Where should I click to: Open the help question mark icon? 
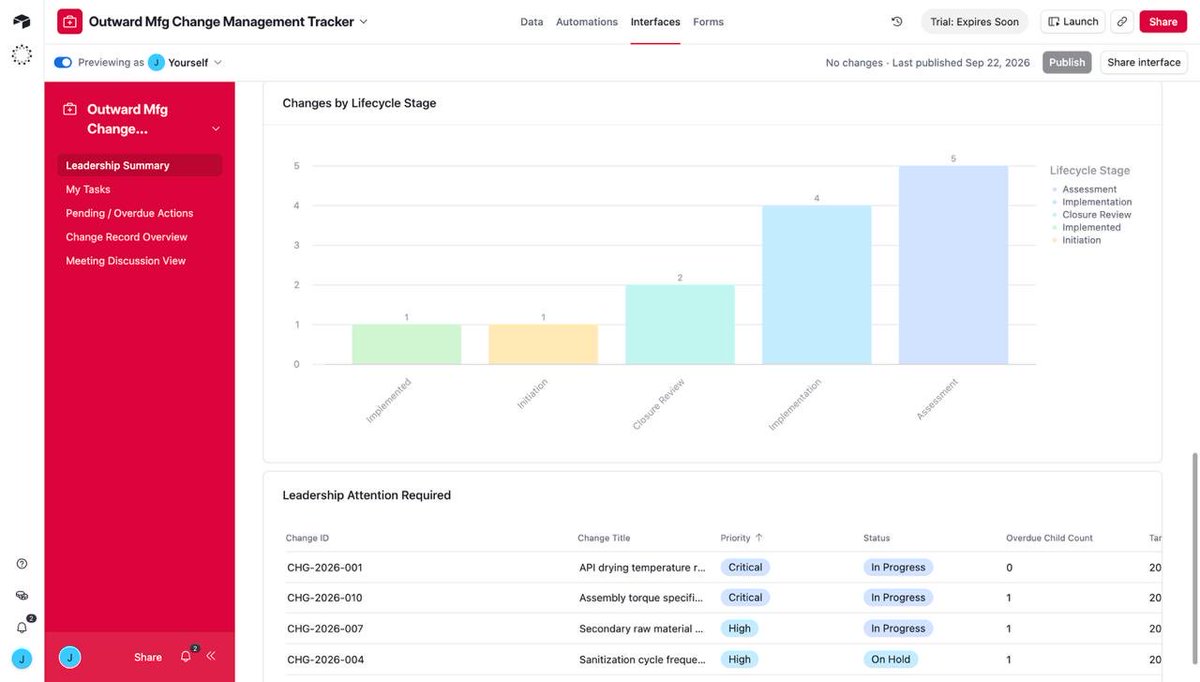(x=22, y=564)
